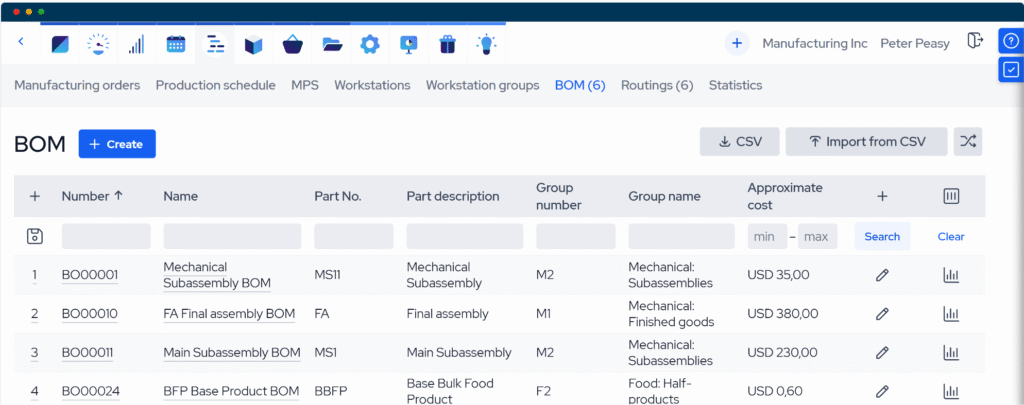Open the calendar icon in top toolbar
1024x405 pixels.
point(176,44)
